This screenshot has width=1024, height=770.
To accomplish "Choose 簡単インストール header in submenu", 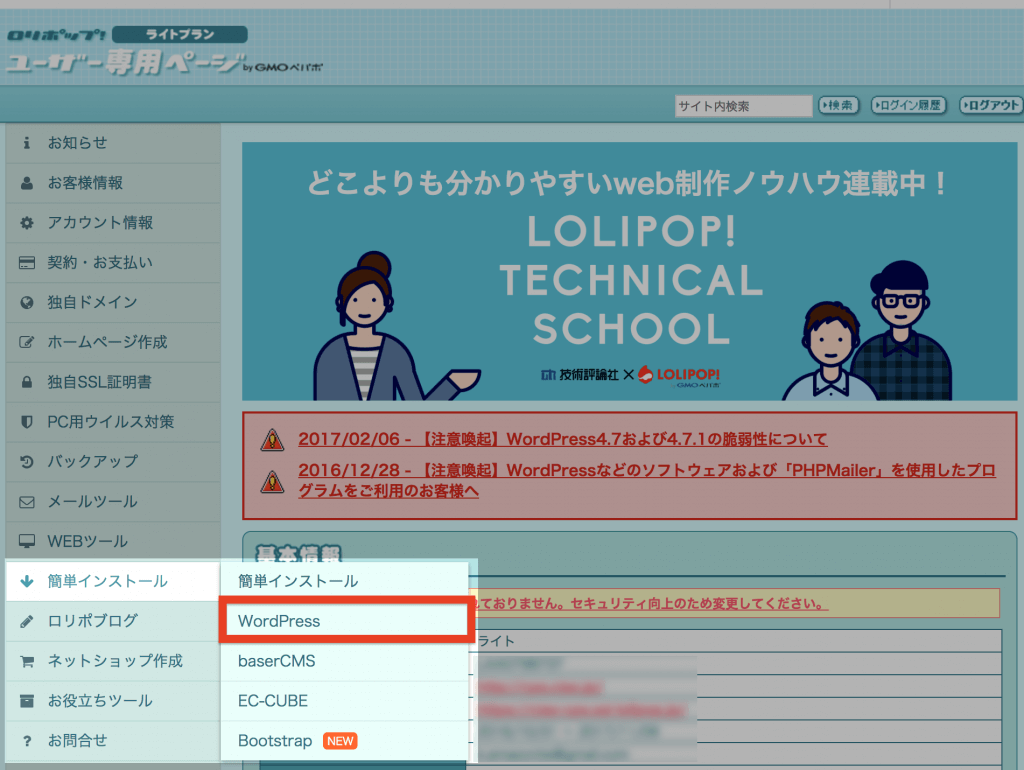I will tap(345, 581).
